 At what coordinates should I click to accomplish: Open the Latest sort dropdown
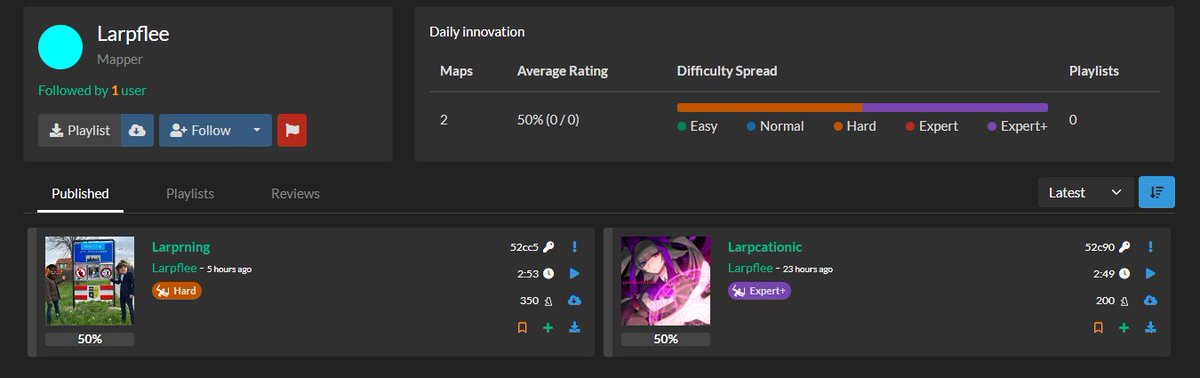(1085, 192)
